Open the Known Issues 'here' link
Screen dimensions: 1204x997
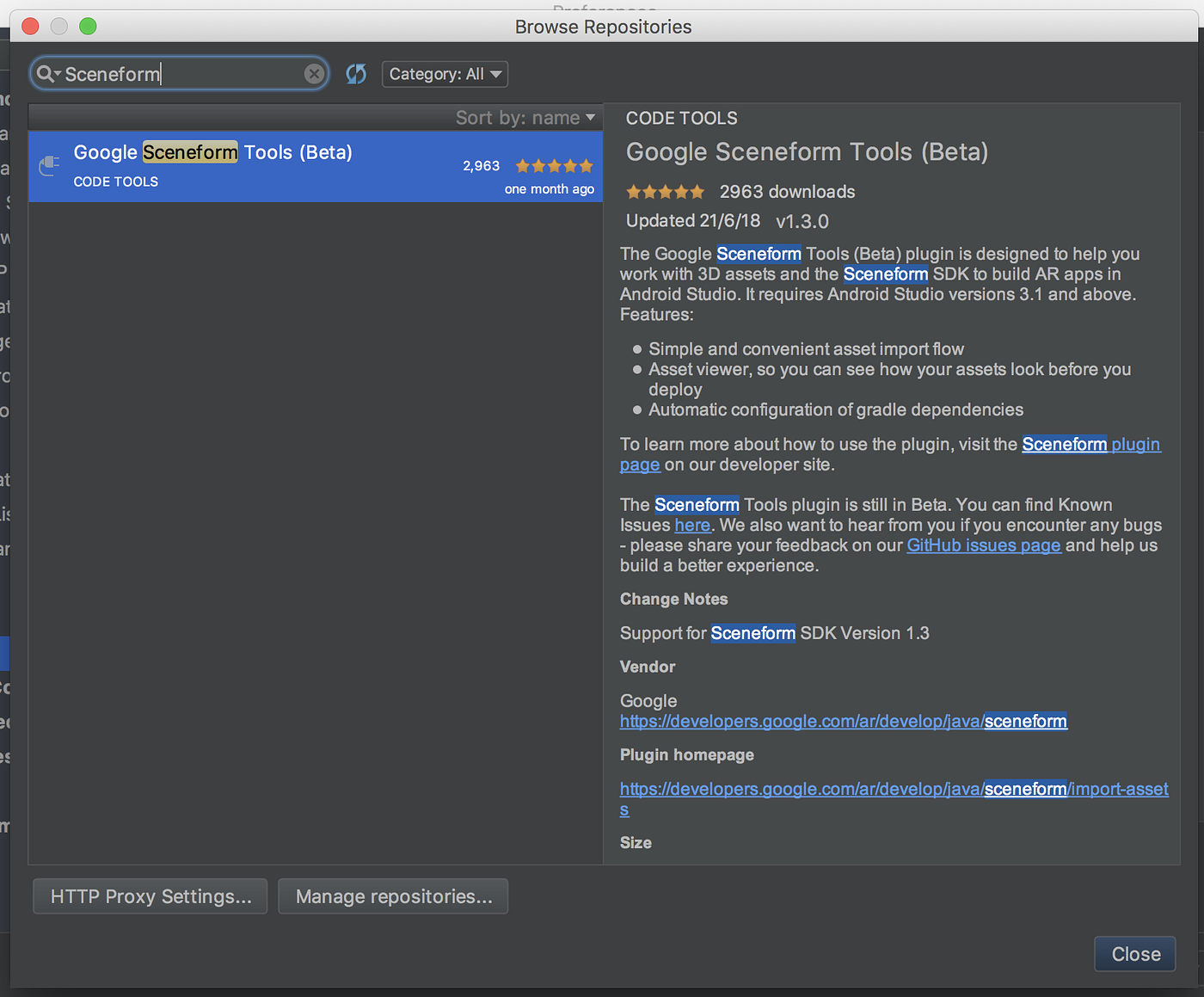[x=692, y=525]
